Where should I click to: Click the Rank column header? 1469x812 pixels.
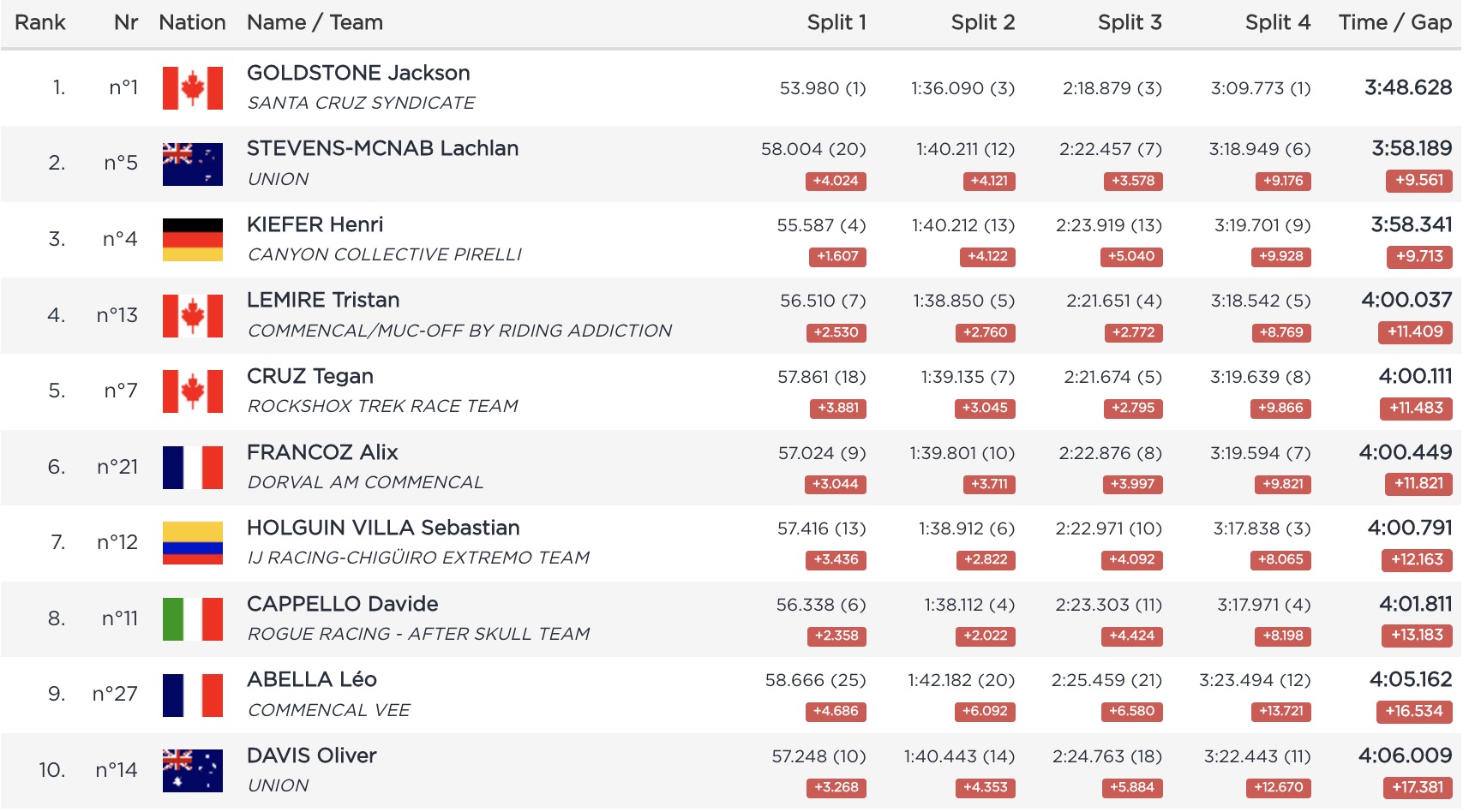pyautogui.click(x=40, y=23)
